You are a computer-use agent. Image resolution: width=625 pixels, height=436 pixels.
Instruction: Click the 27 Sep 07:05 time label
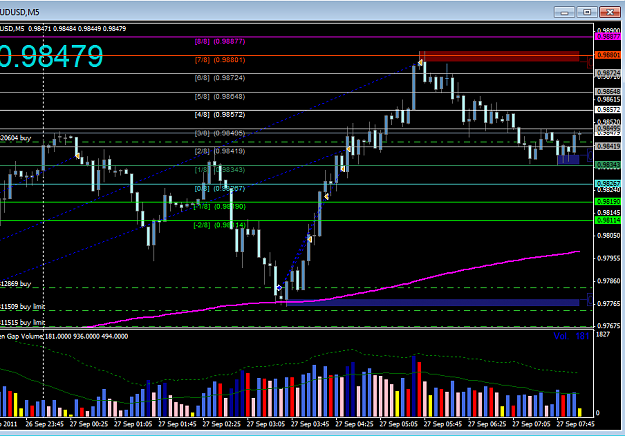531,424
